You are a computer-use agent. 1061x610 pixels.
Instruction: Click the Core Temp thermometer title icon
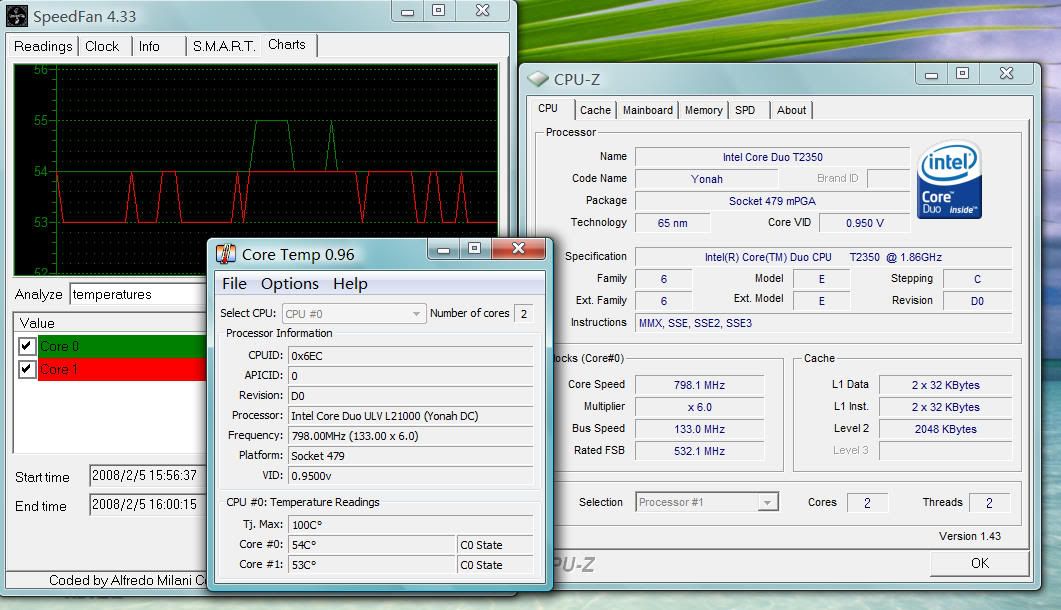pos(225,254)
